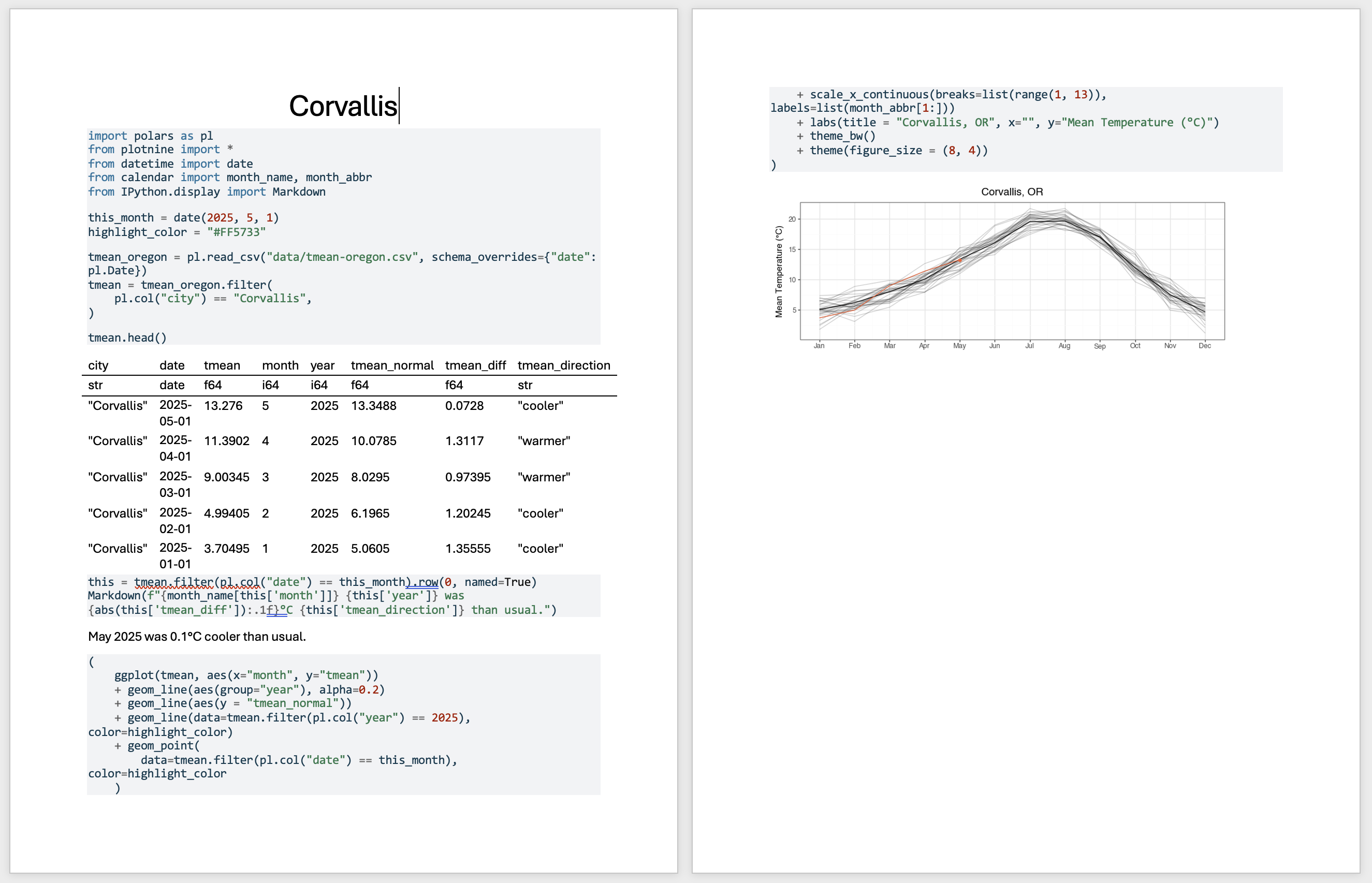This screenshot has height=883, width=1372.
Task: Click the 'Corvallis, OR' chart title
Action: pyautogui.click(x=1012, y=192)
